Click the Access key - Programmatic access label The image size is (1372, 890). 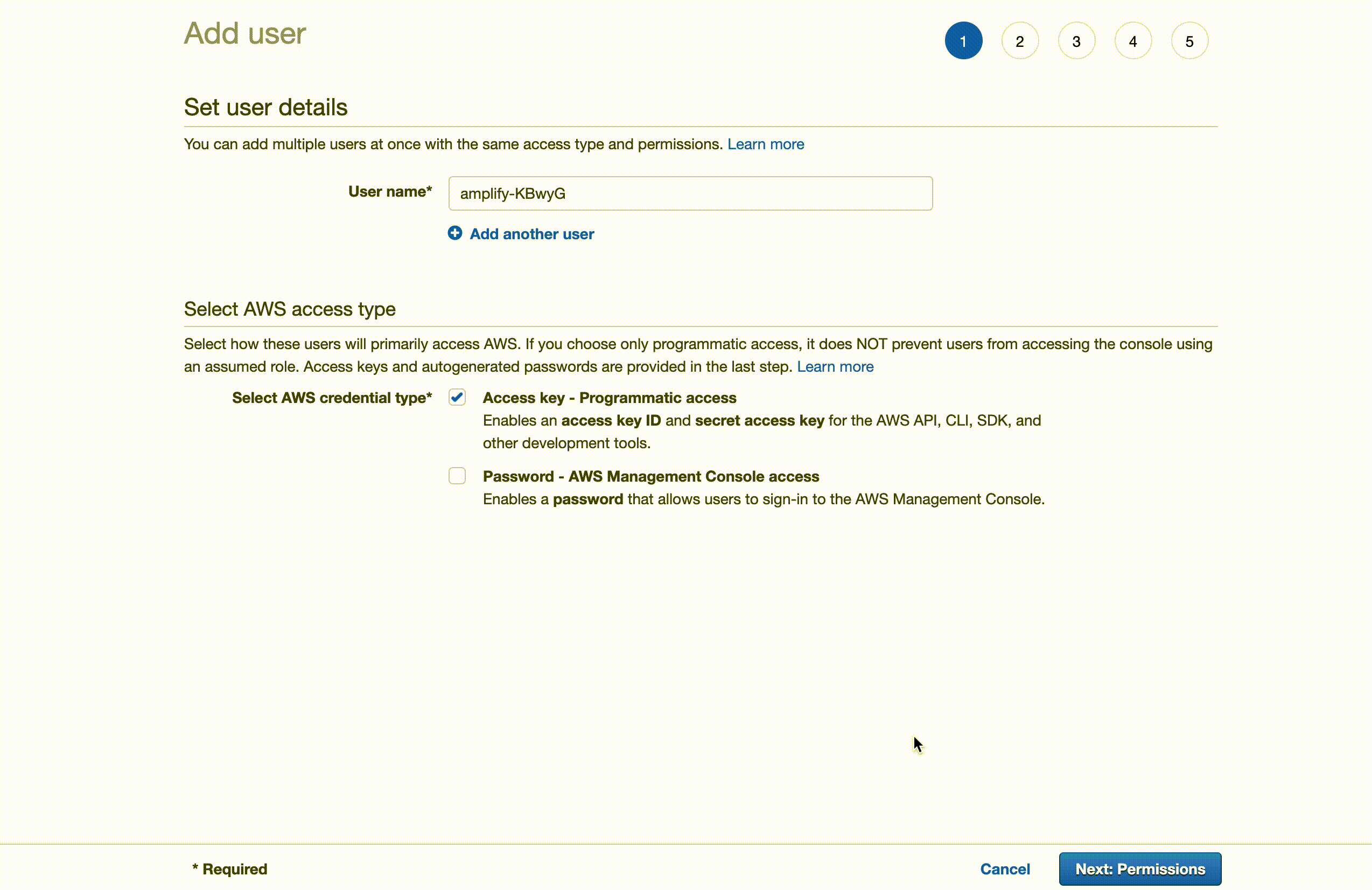(610, 398)
